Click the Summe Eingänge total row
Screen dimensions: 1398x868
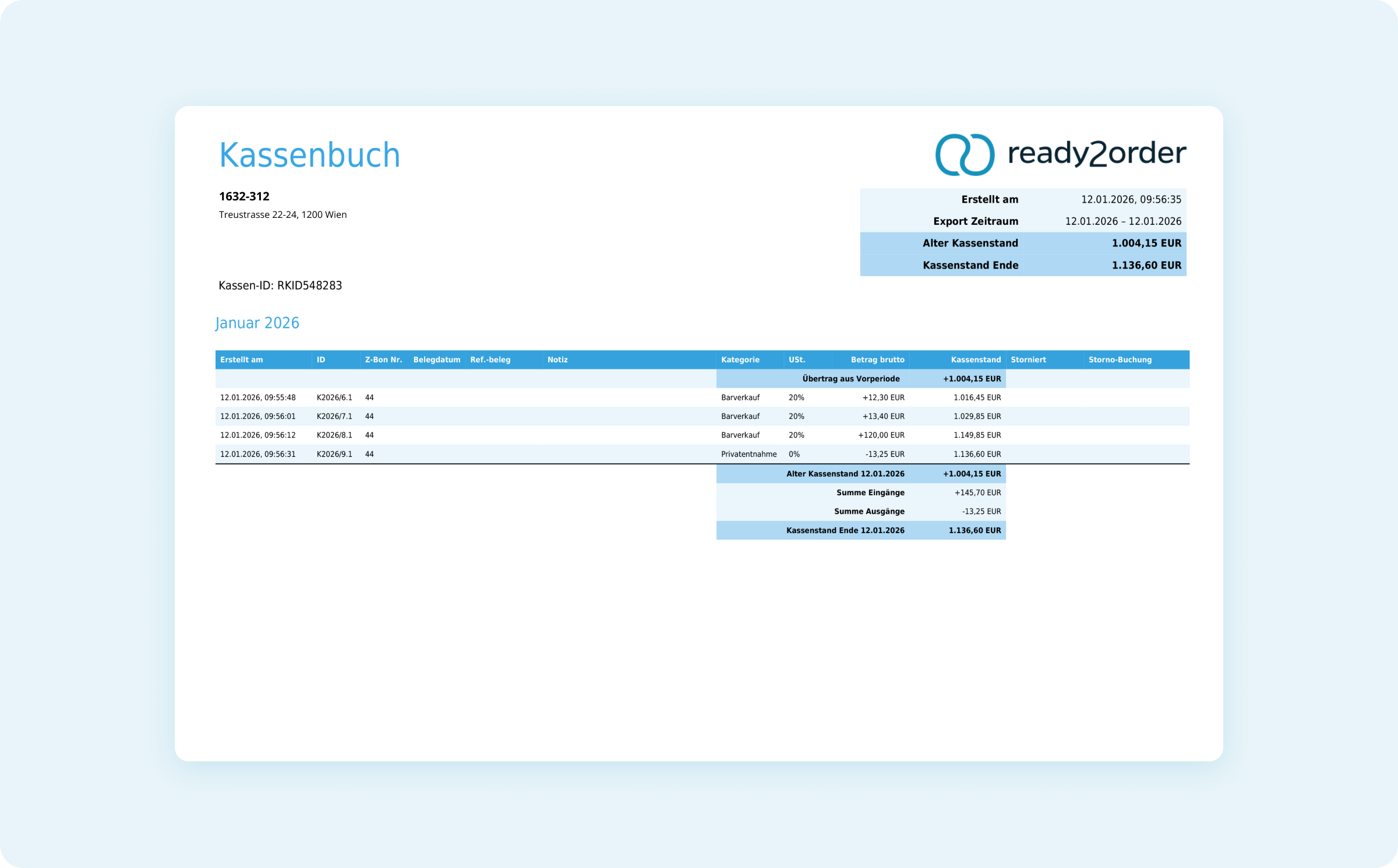point(870,492)
